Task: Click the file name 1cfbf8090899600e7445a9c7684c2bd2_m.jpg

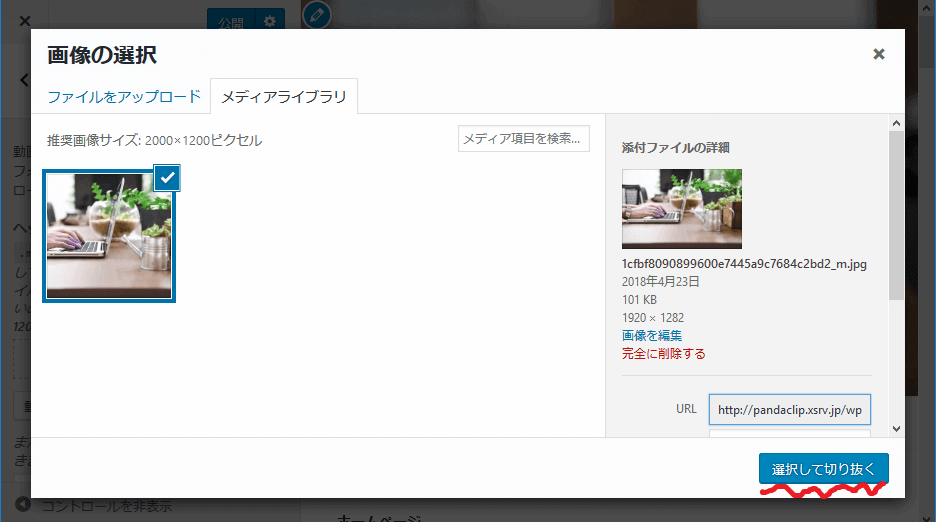Action: coord(744,264)
